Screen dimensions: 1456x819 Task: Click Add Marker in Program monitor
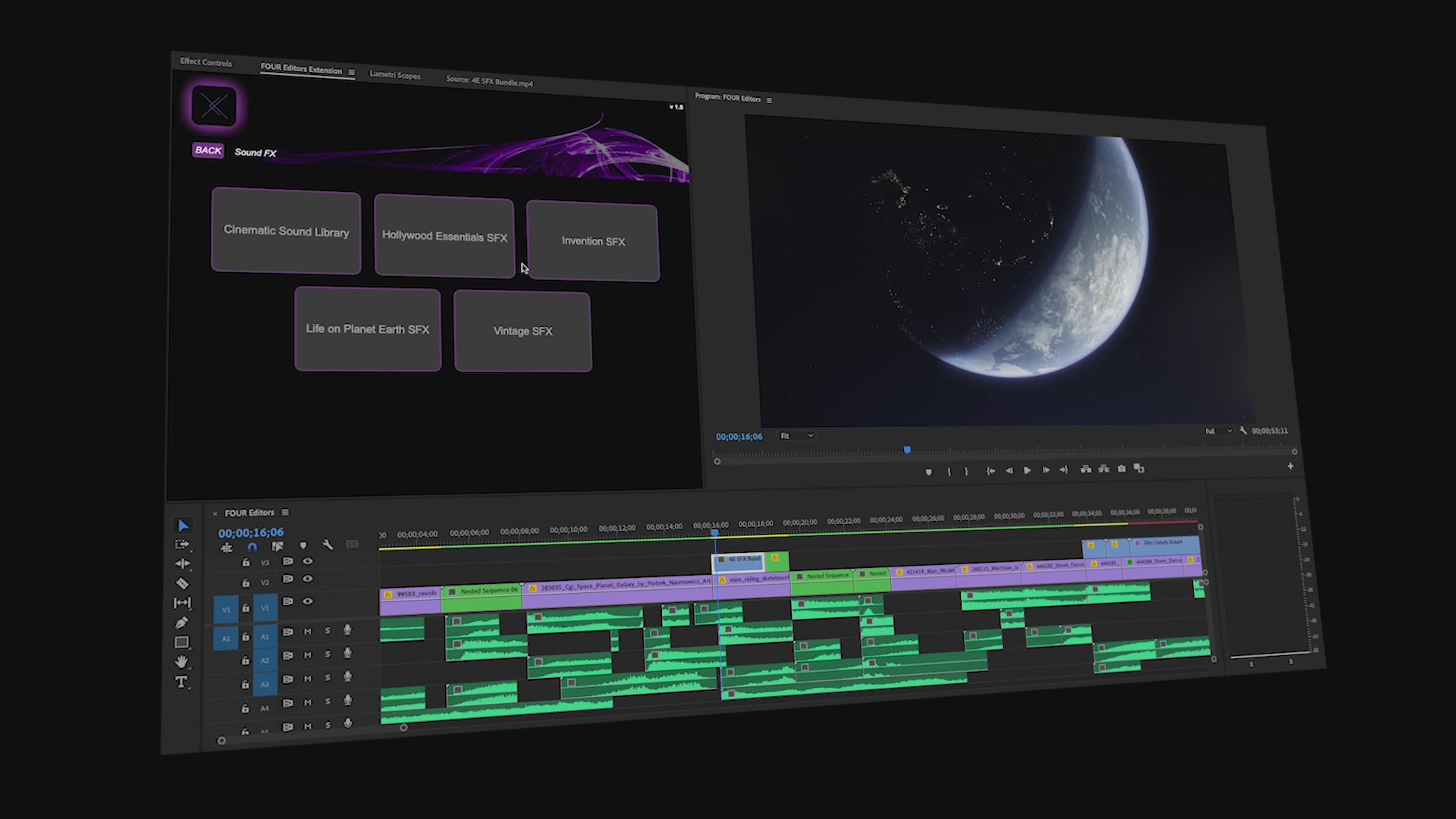pyautogui.click(x=928, y=472)
